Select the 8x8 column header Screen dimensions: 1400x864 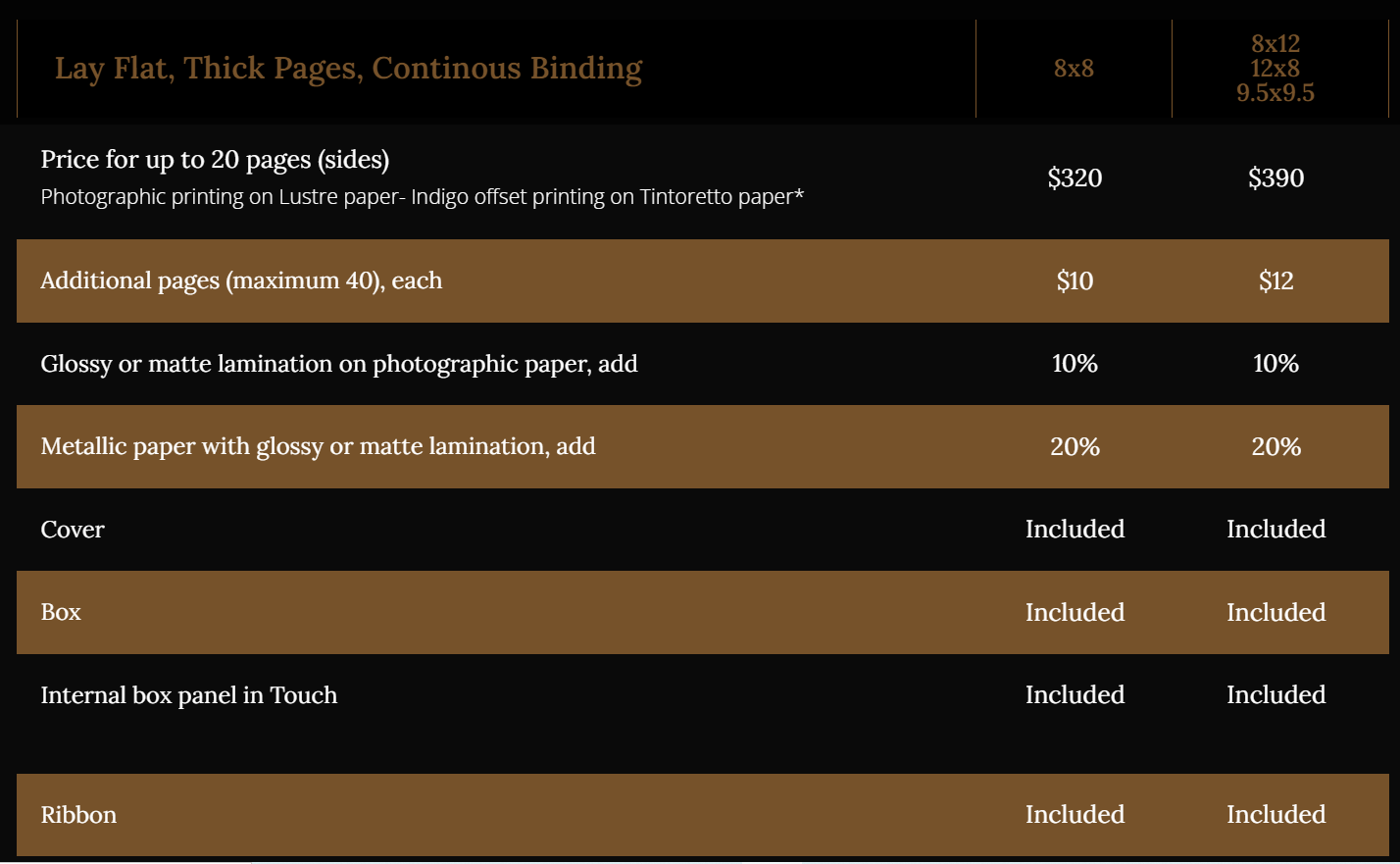1074,69
